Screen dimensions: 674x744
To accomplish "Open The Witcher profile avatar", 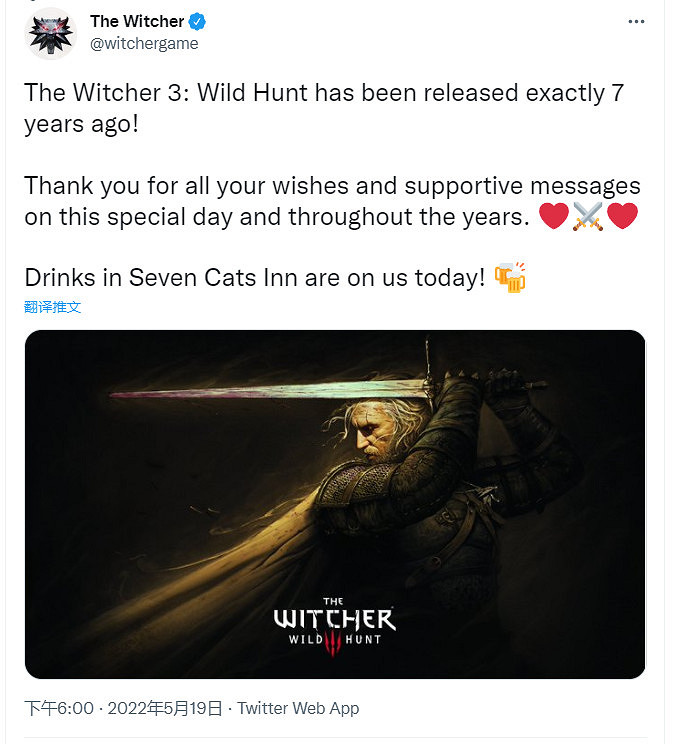I will click(x=50, y=32).
